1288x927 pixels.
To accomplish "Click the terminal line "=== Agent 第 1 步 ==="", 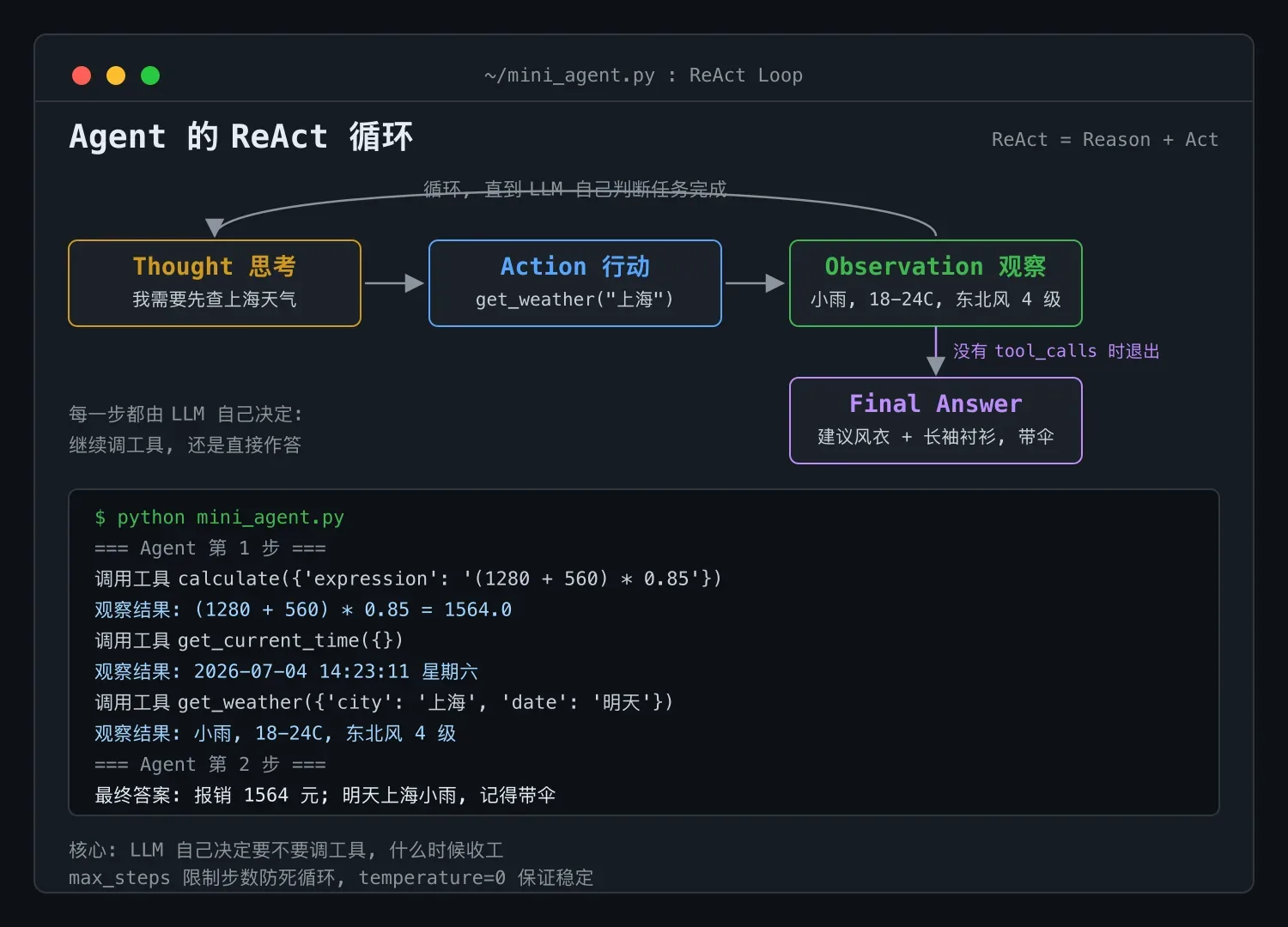I will [x=210, y=548].
